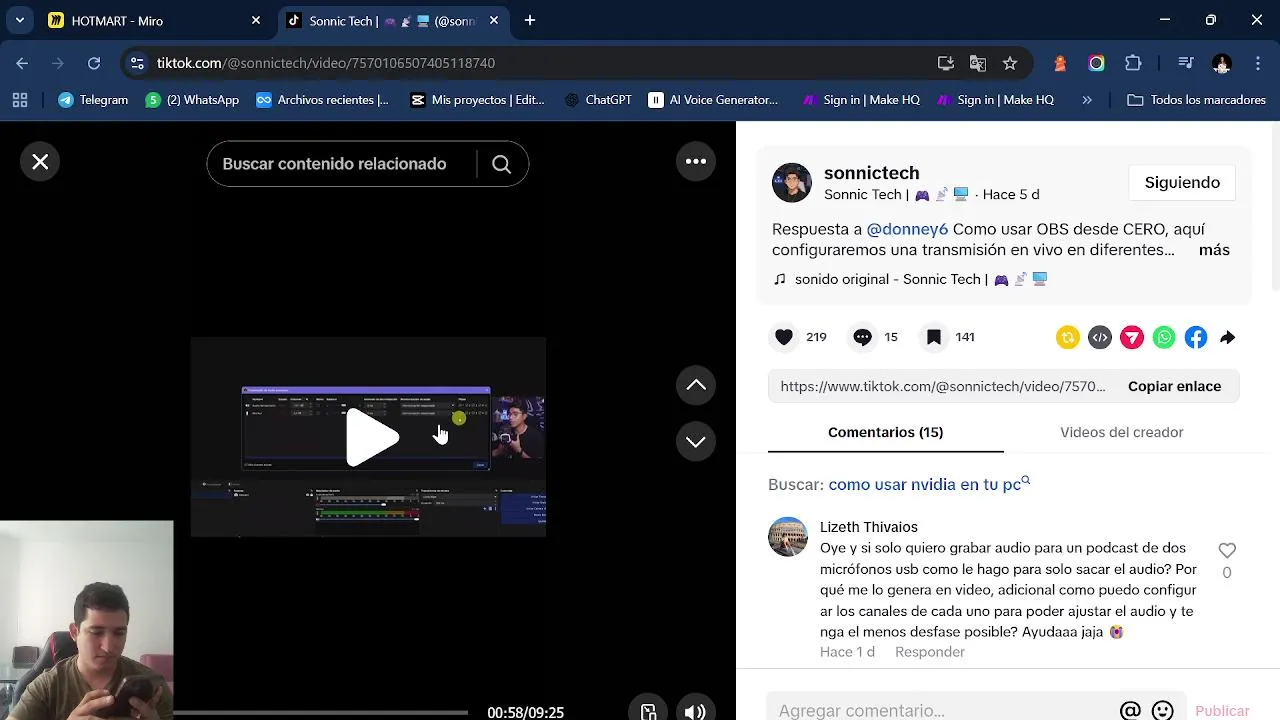Open the AI Voice Generator bookmark

[x=713, y=100]
